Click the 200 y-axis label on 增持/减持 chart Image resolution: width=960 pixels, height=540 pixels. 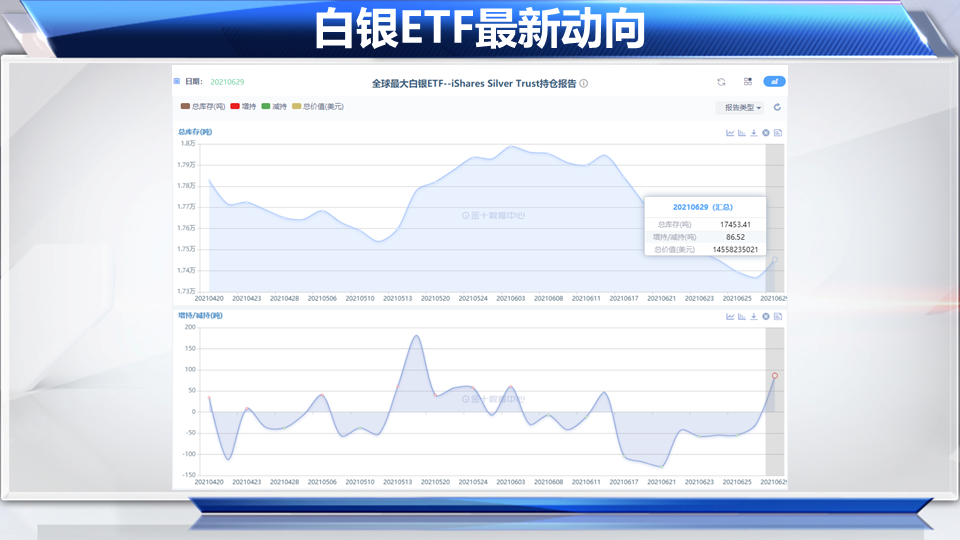[x=190, y=327]
